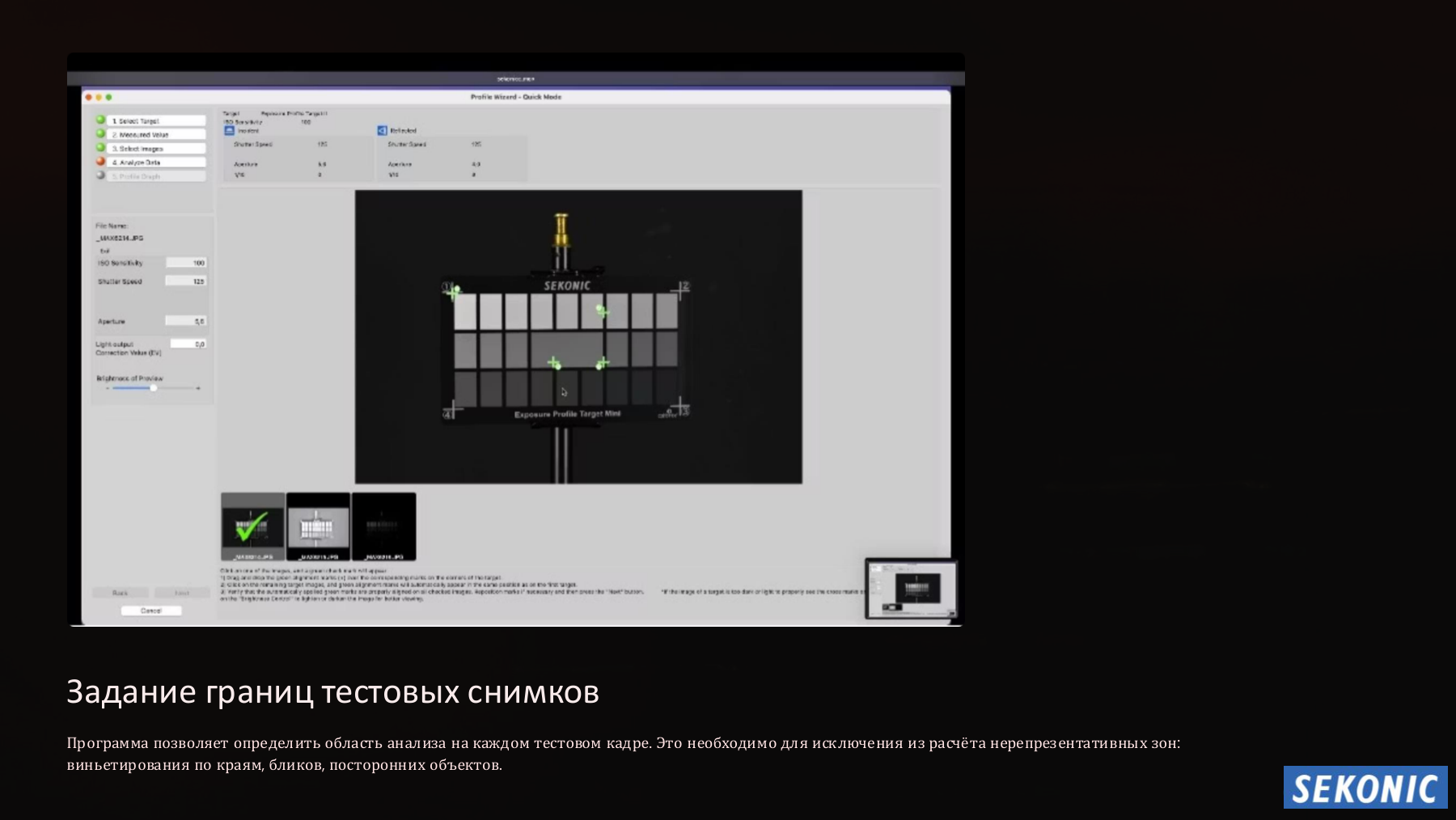Click the Aperture field in Exif
The image size is (1456, 820).
(x=187, y=321)
